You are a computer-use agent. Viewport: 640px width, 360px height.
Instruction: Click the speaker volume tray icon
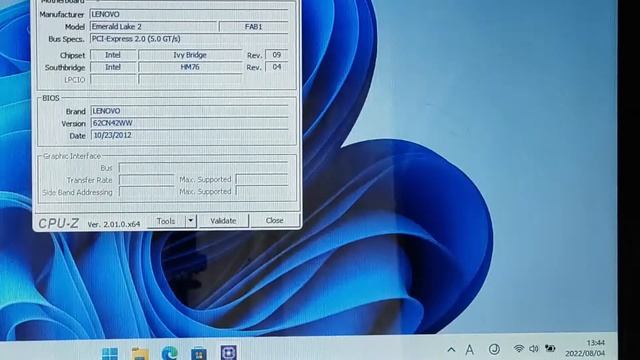coord(534,349)
